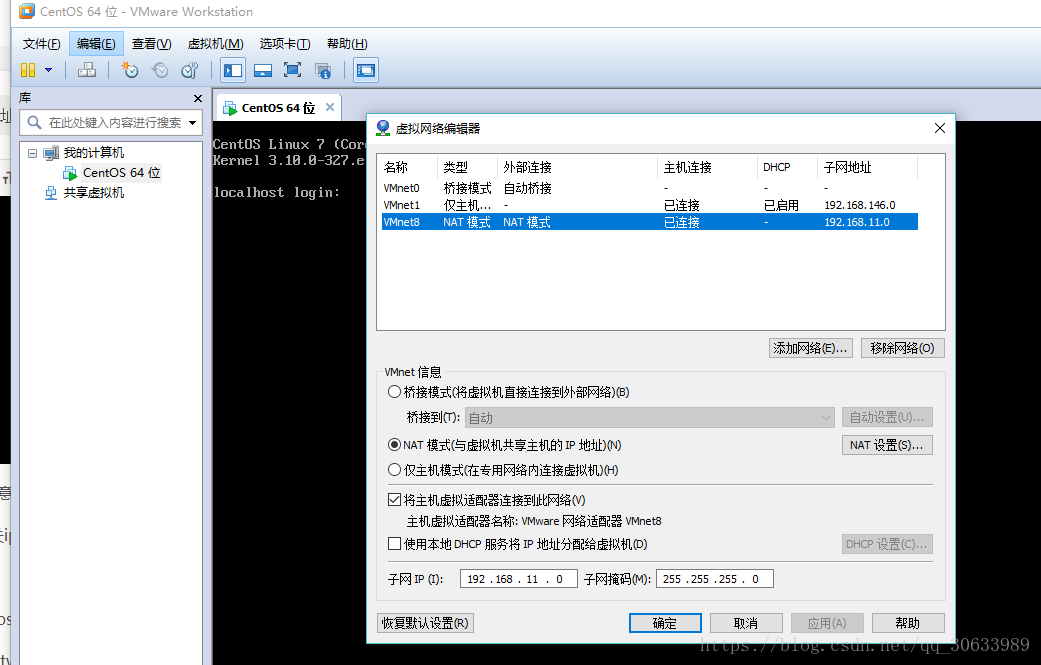Open the snapshot manager icon
This screenshot has width=1041, height=665.
tap(190, 70)
